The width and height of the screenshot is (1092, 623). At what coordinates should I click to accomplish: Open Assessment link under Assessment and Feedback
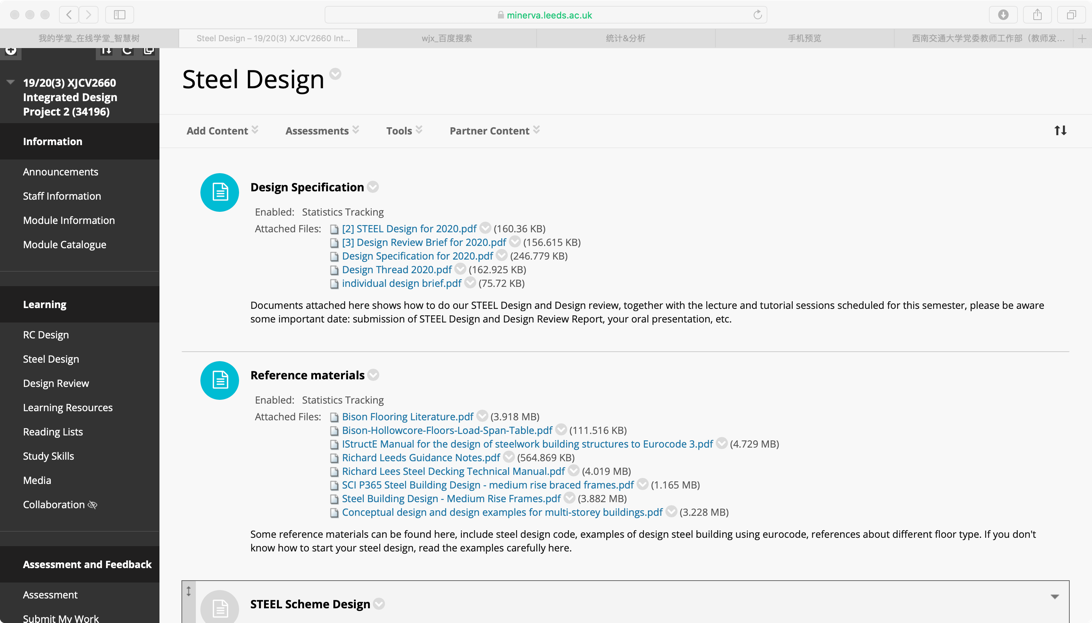point(50,595)
